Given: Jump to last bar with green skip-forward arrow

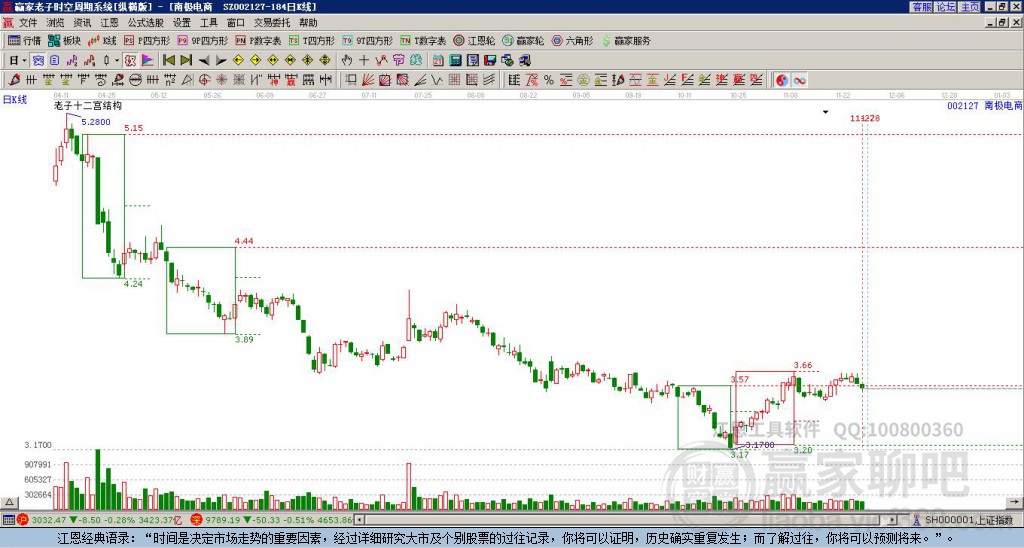Looking at the screenshot, I should [186, 61].
